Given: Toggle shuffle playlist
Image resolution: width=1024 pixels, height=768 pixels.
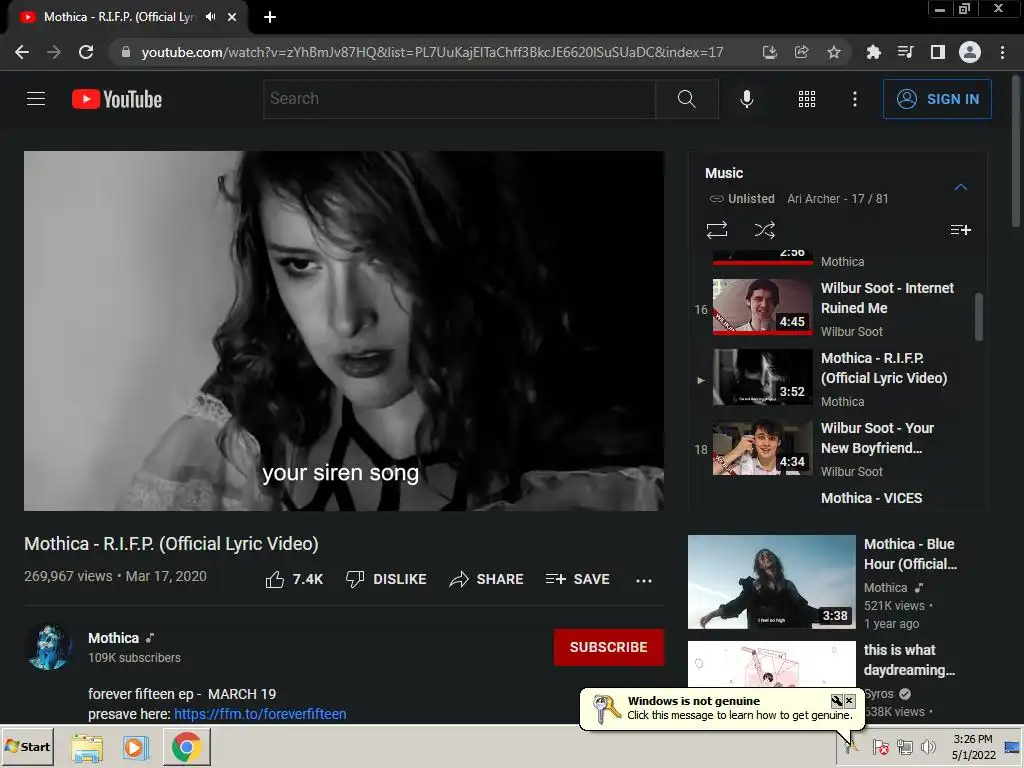Looking at the screenshot, I should (x=765, y=230).
